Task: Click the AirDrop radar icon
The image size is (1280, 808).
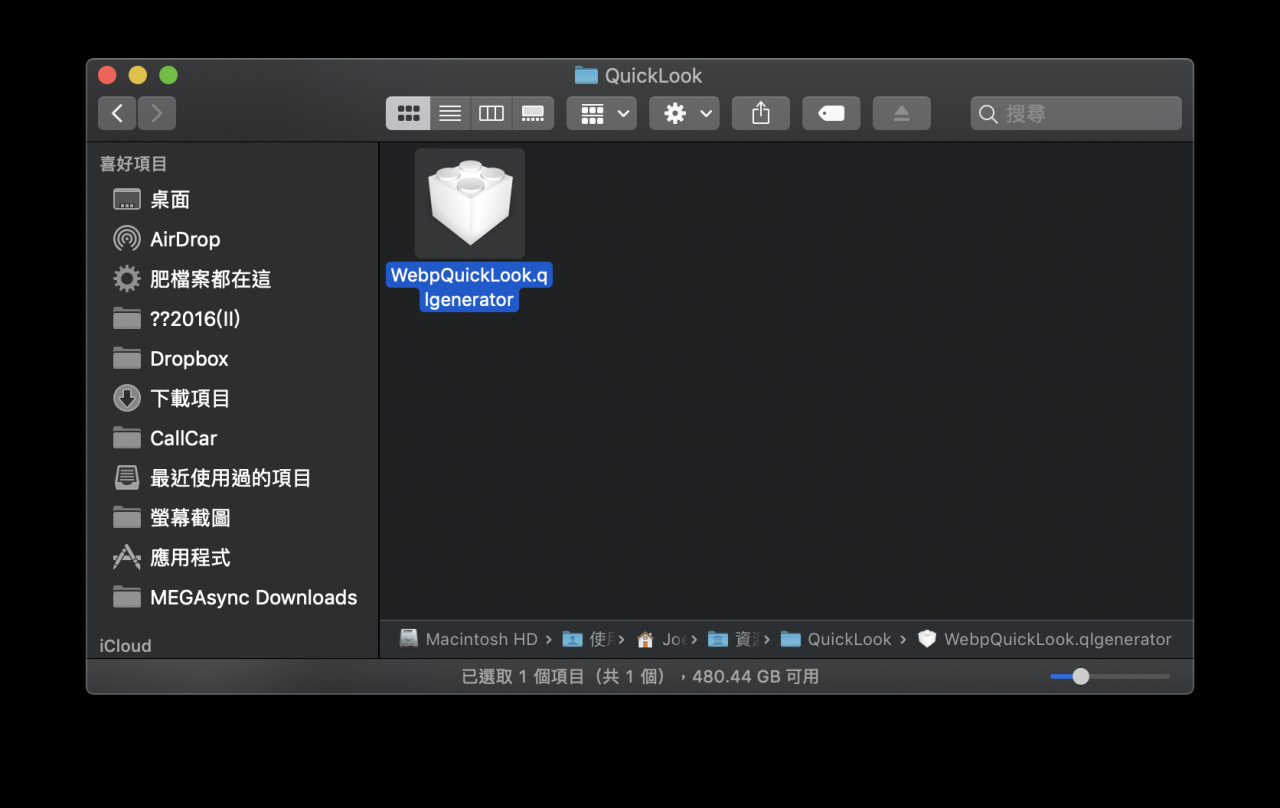Action: pos(127,239)
